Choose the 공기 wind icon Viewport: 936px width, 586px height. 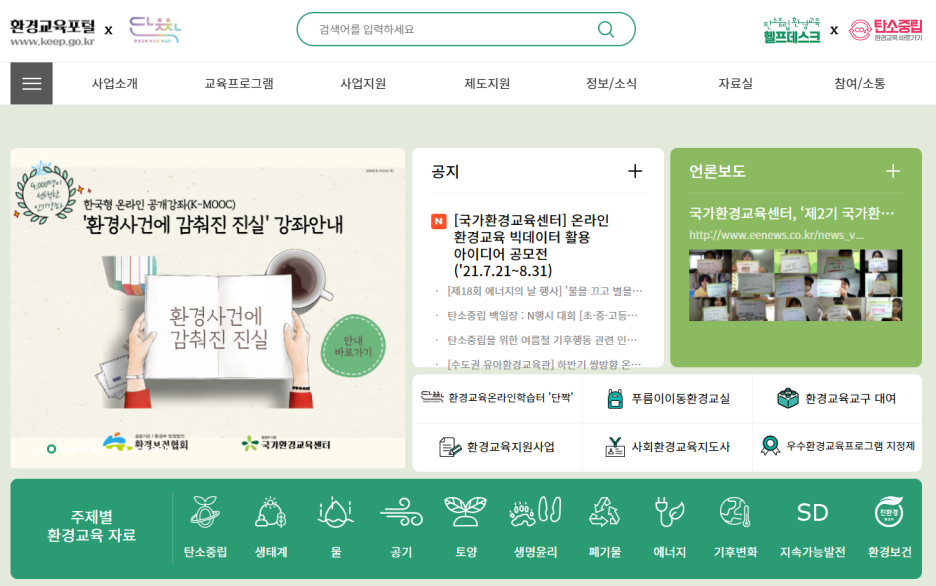(401, 512)
